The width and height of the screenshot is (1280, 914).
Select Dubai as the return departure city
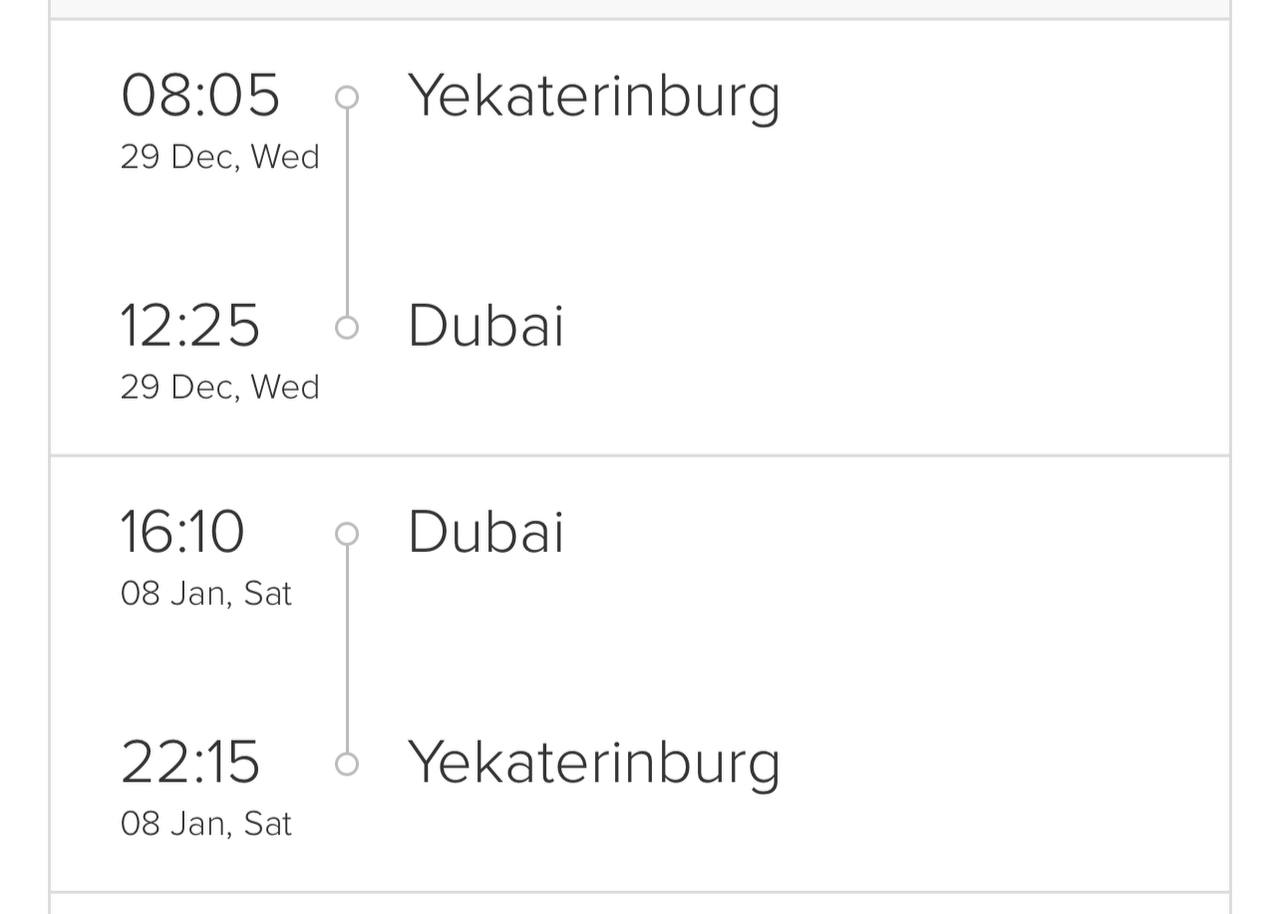tap(486, 532)
